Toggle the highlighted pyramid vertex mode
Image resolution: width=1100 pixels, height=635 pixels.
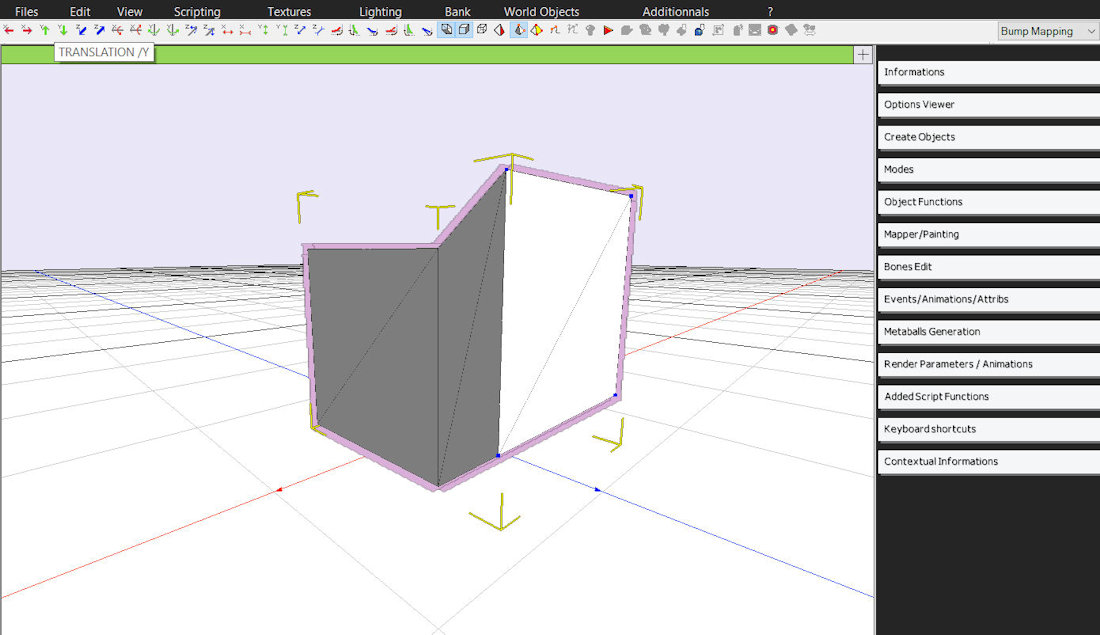pos(518,30)
